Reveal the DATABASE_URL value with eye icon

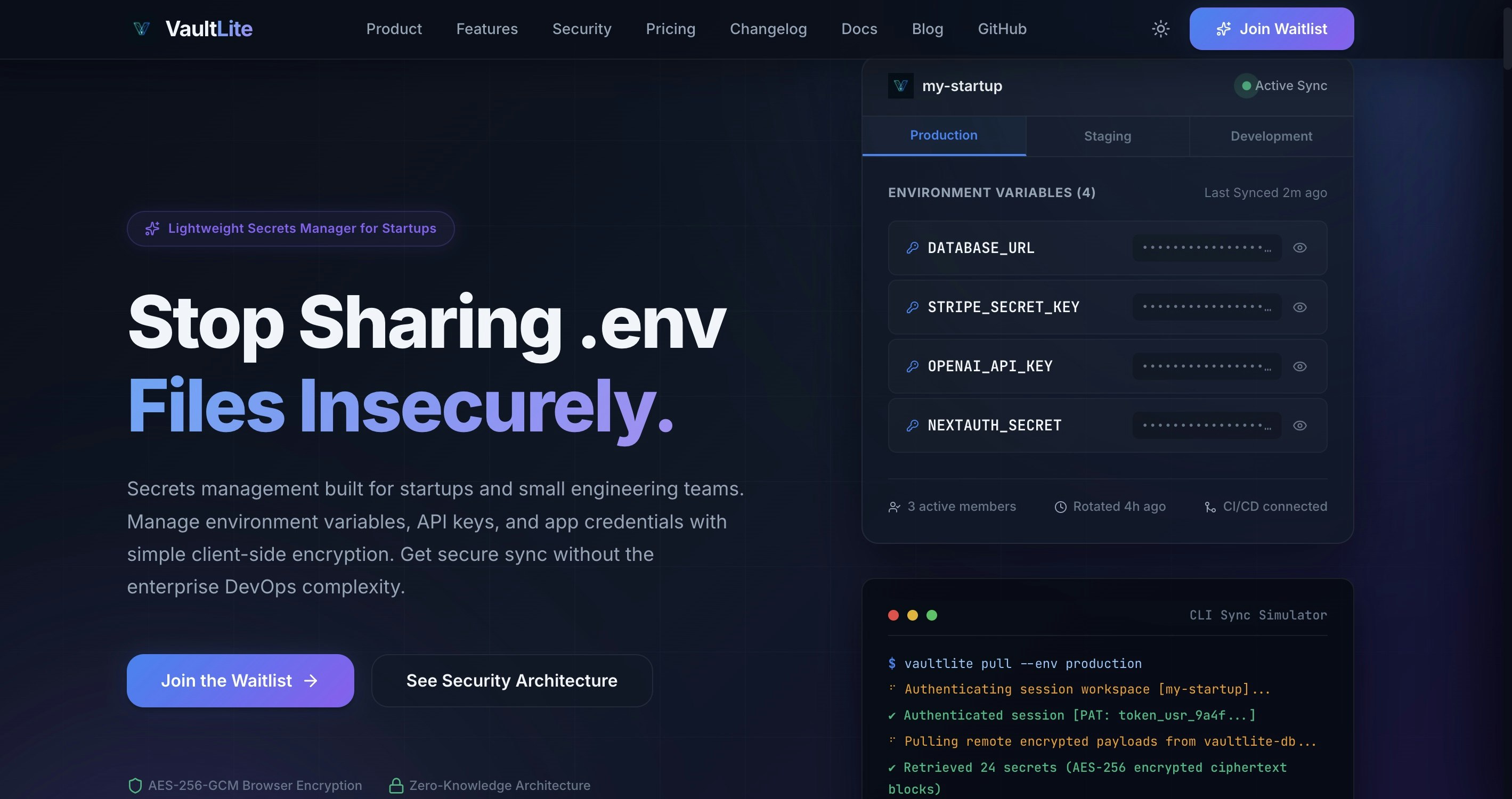(1299, 248)
